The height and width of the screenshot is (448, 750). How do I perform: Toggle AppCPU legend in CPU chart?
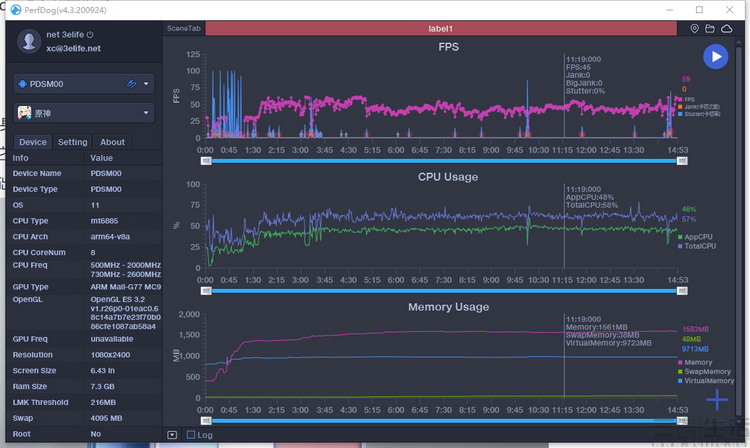[x=695, y=237]
